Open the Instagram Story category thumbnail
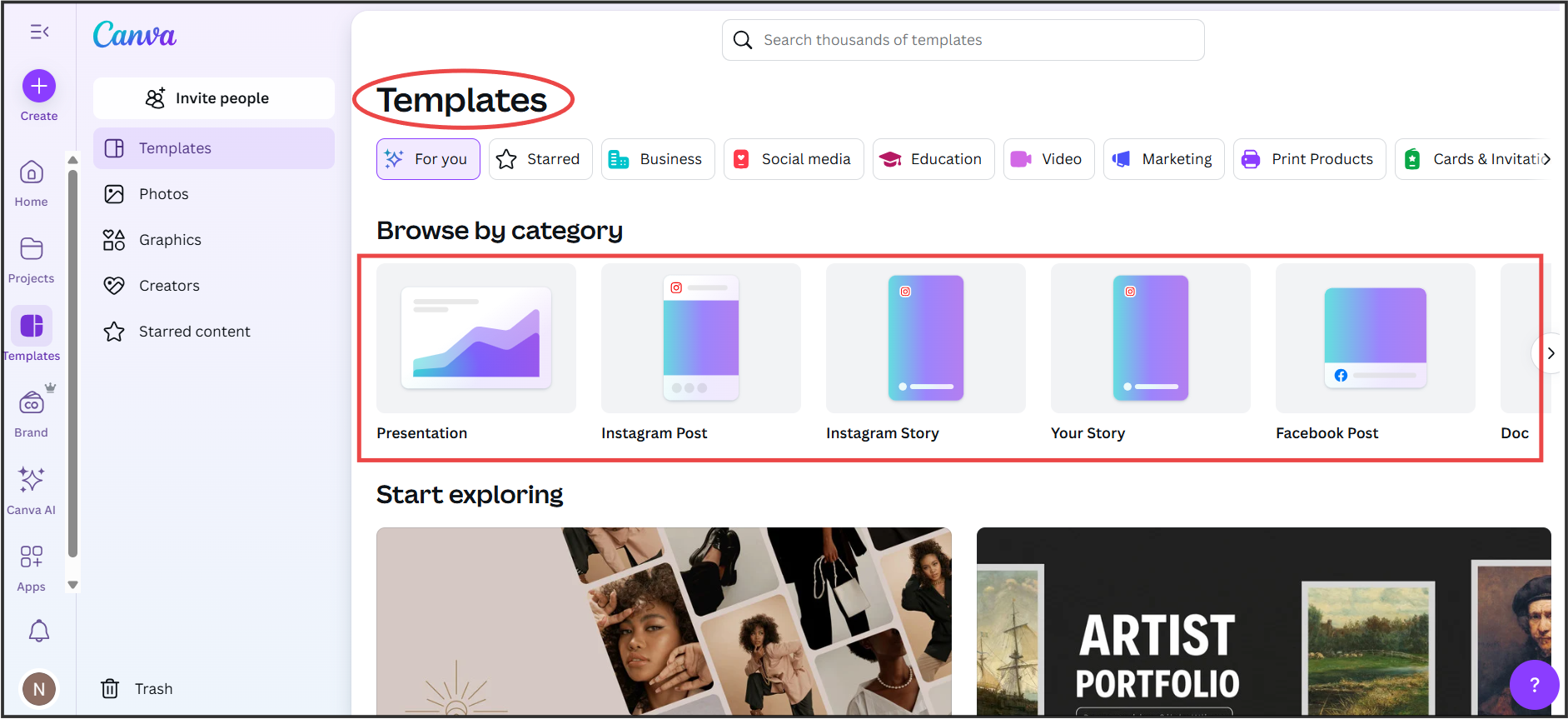Viewport: 1568px width, 719px height. [926, 338]
